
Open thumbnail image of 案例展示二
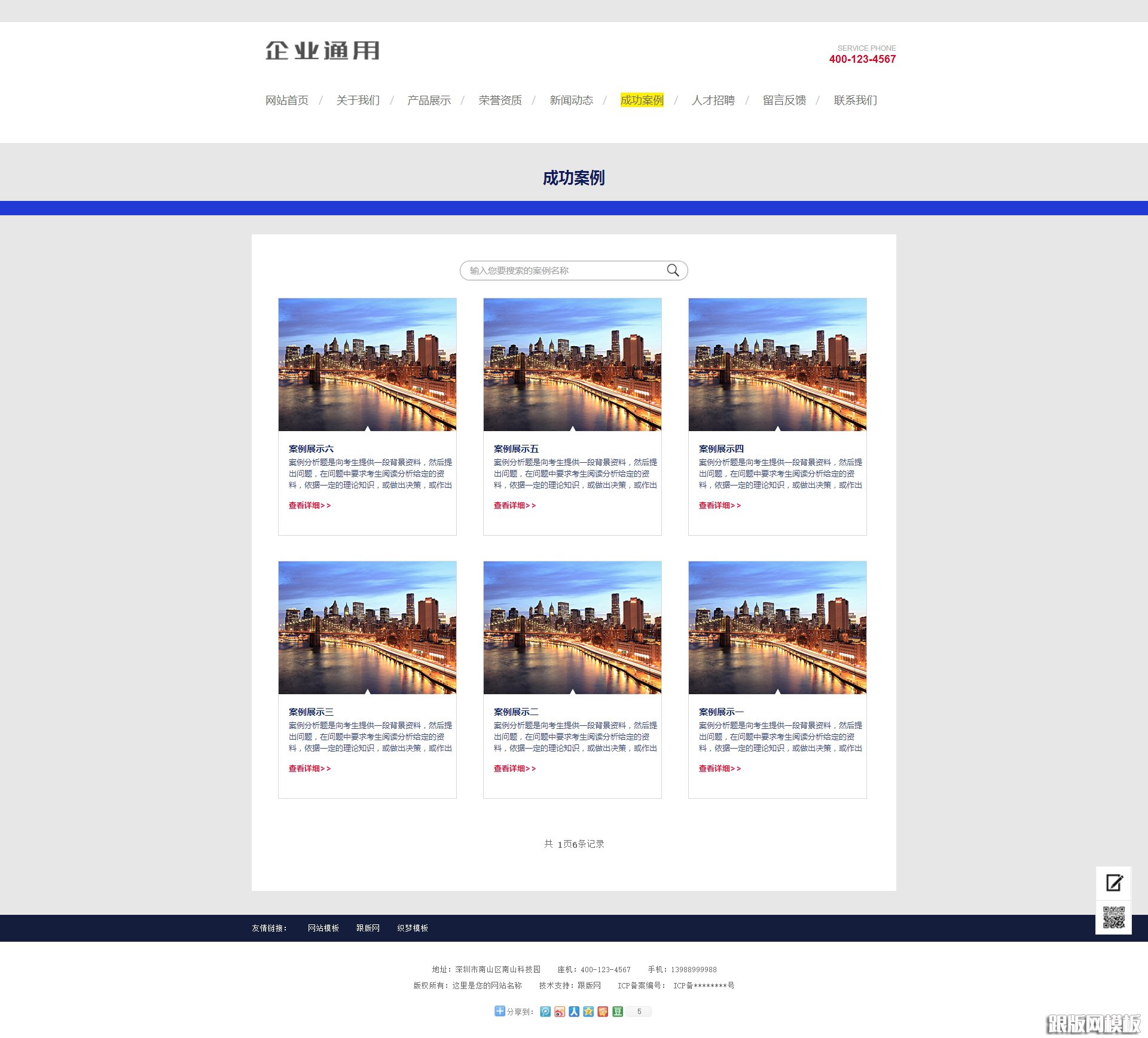coord(572,627)
